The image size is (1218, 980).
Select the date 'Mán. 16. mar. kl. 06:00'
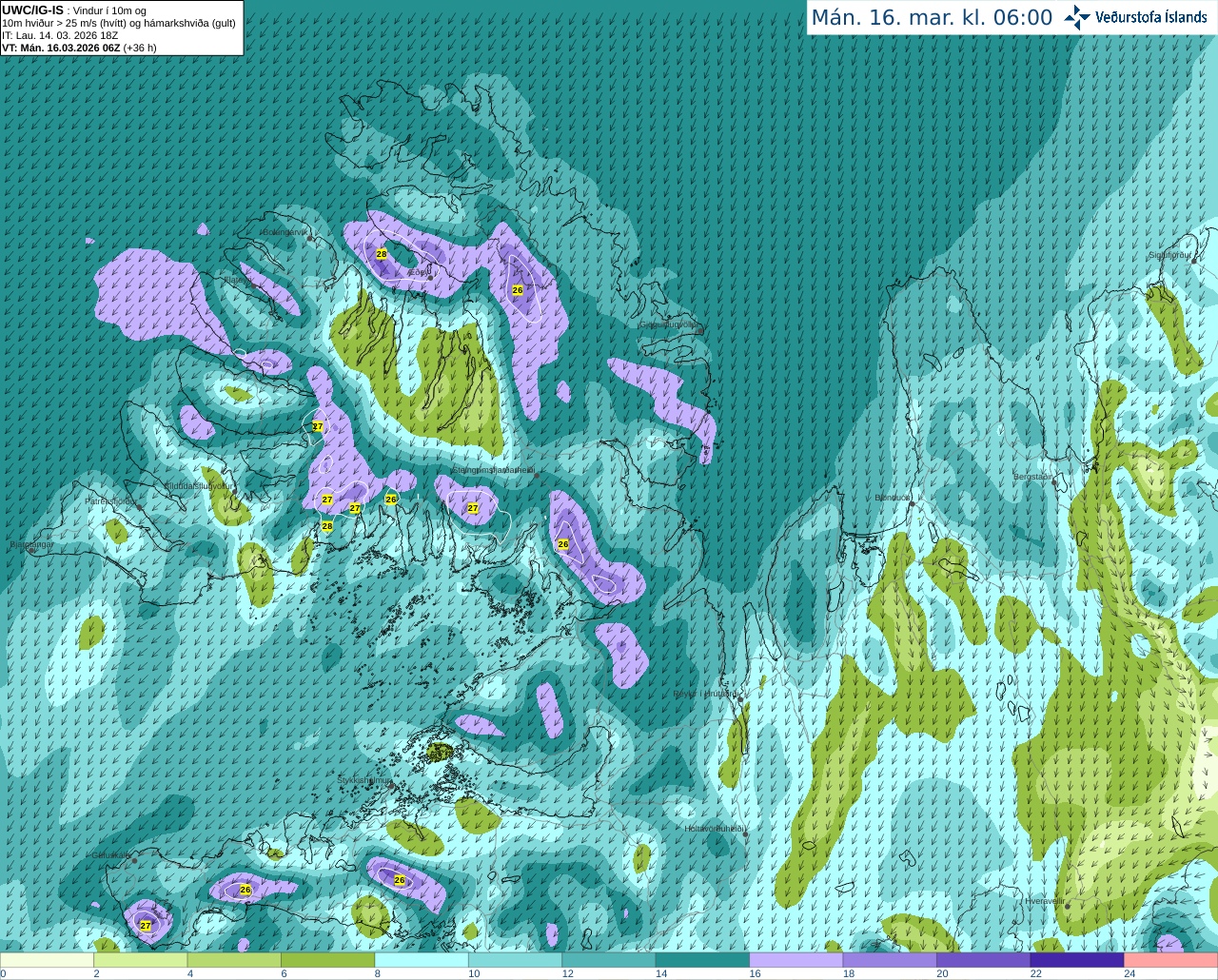(x=932, y=18)
